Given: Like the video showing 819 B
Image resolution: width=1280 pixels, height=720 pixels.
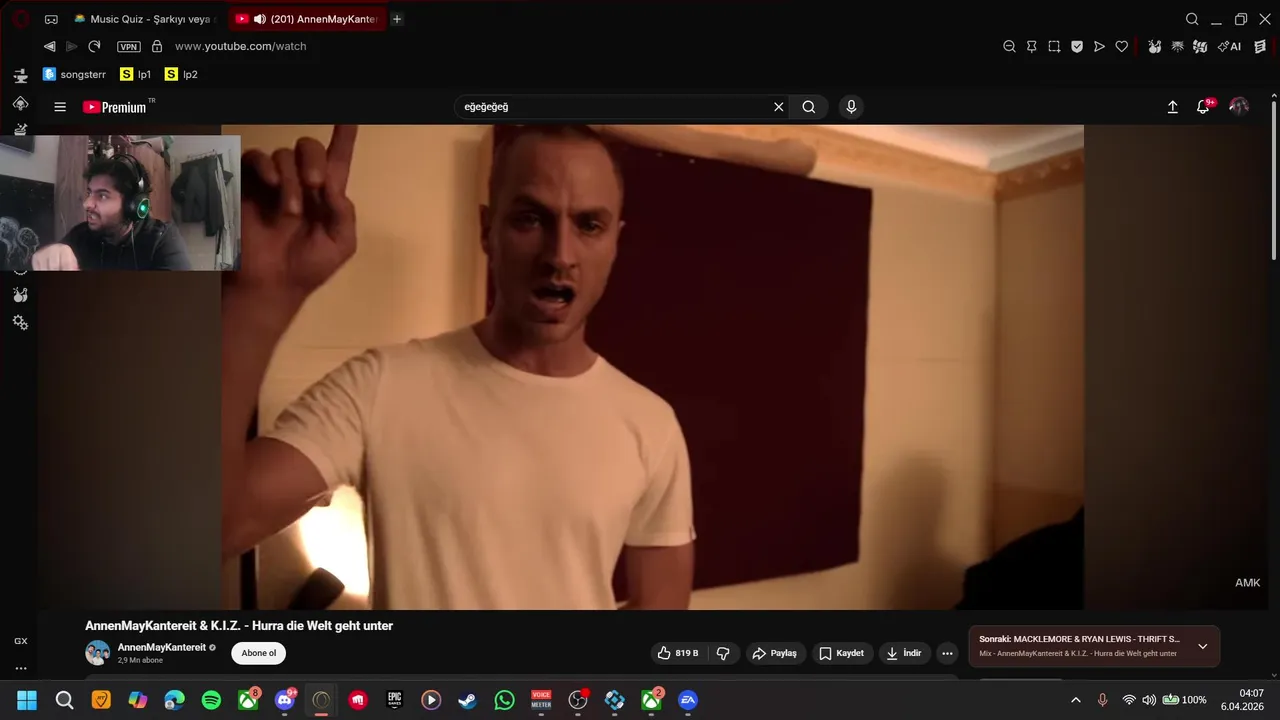Looking at the screenshot, I should [x=678, y=653].
